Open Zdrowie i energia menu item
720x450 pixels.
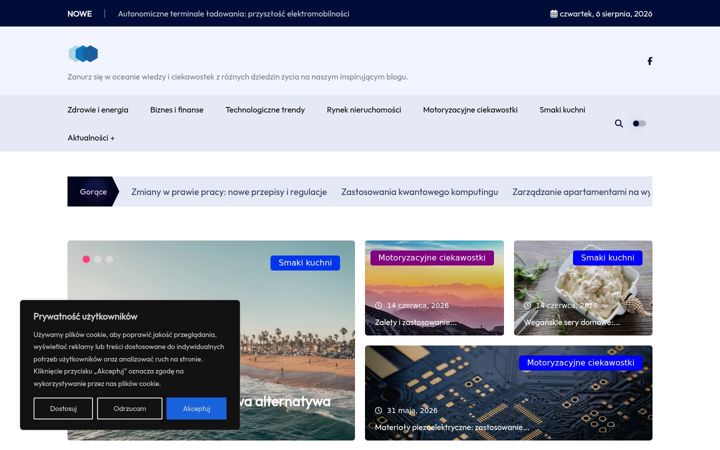[98, 110]
